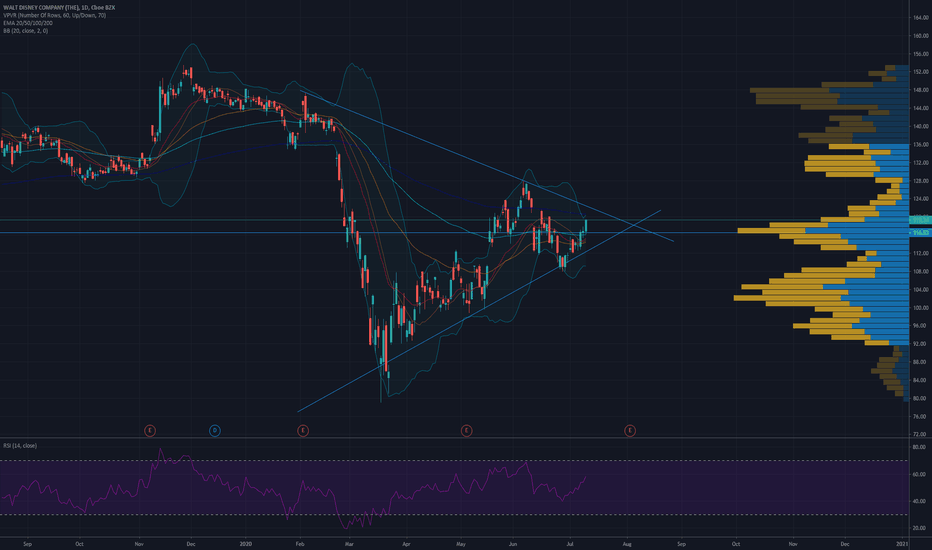932x550 pixels.
Task: Select the ascending blue trendline
Action: tap(479, 311)
